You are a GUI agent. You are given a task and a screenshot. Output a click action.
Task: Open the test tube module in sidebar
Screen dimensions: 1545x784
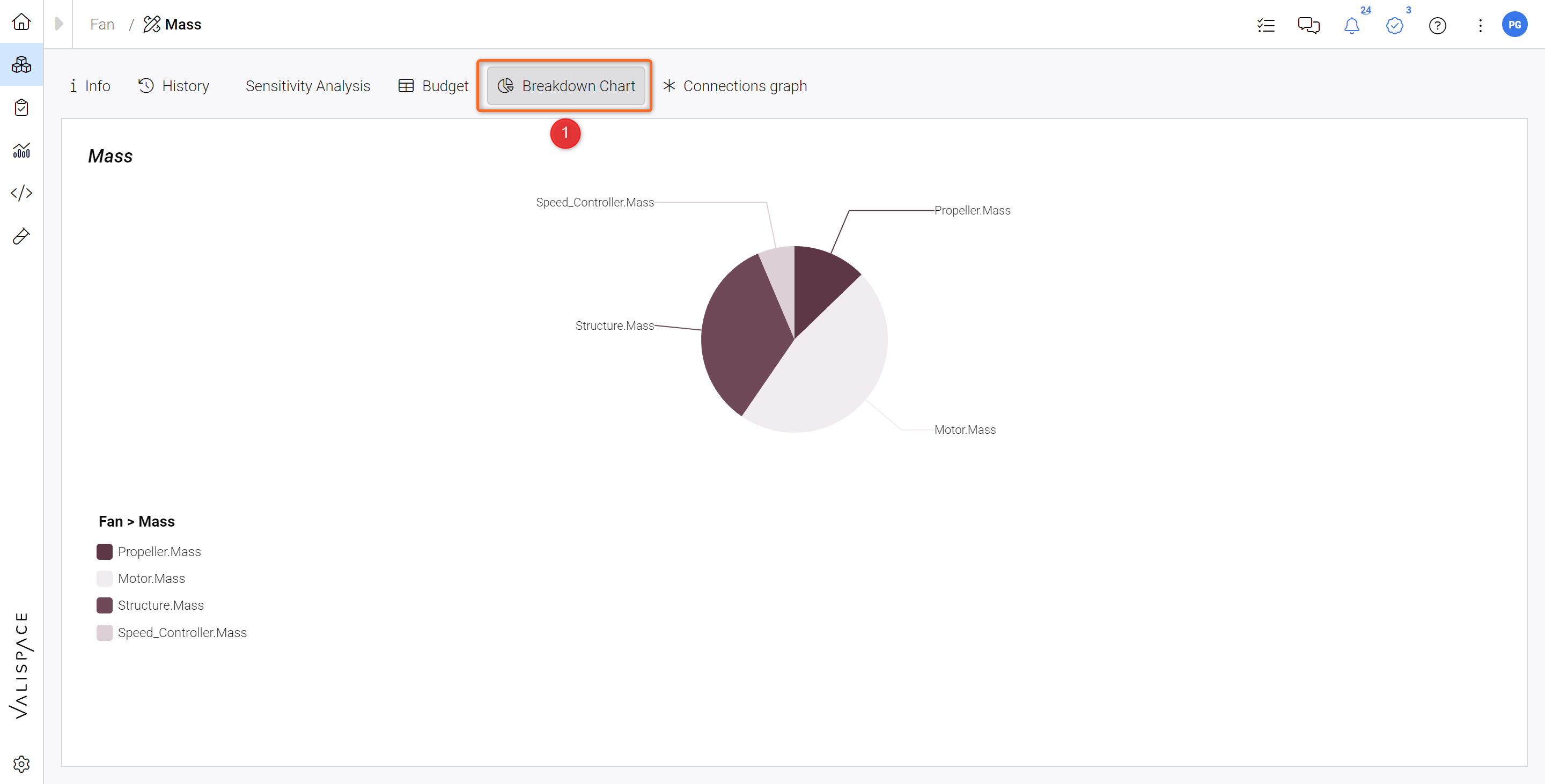[x=21, y=235]
